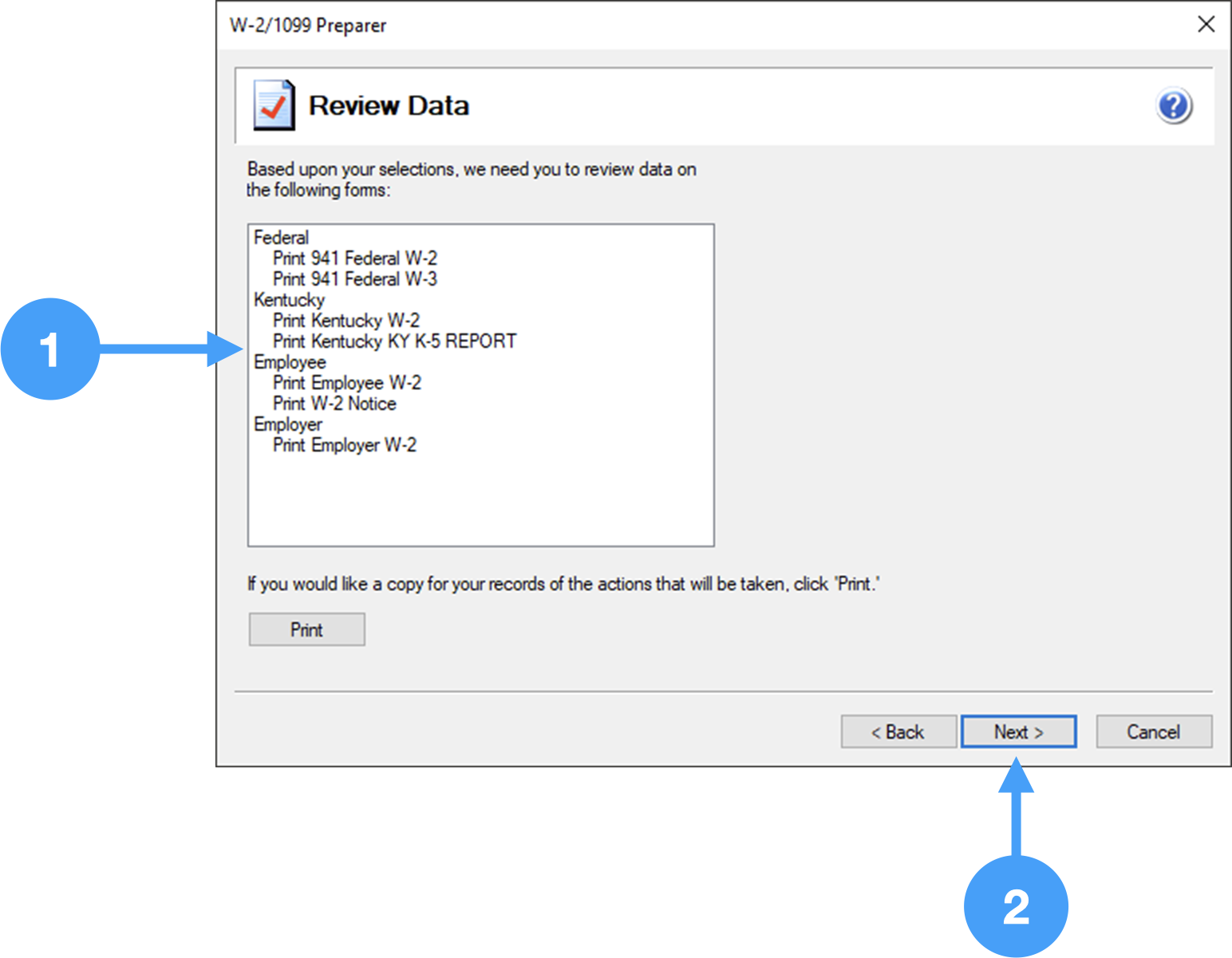Close the W-2/1099 Preparer dialog
Viewport: 1232px width, 958px height.
pos(1207,24)
